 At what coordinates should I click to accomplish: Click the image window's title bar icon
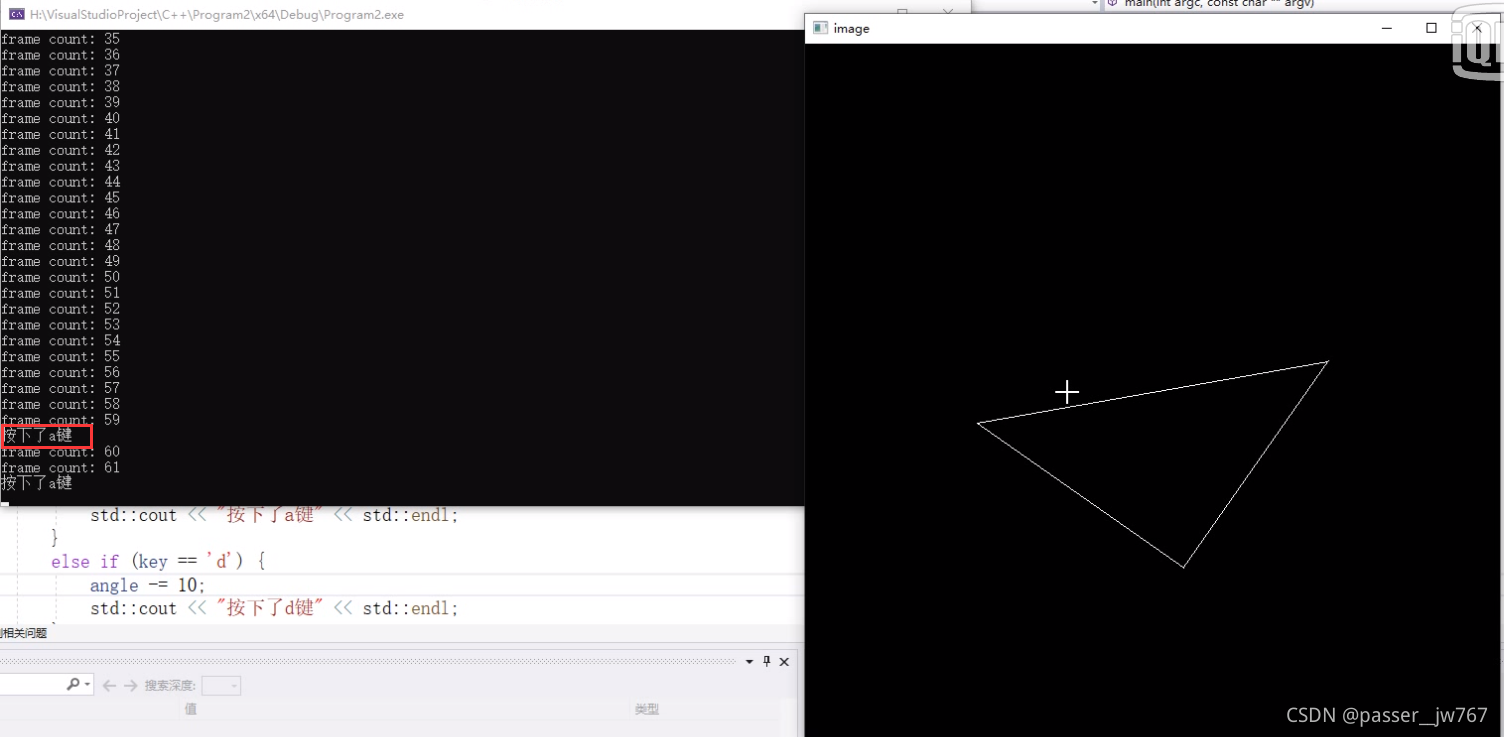(x=820, y=28)
